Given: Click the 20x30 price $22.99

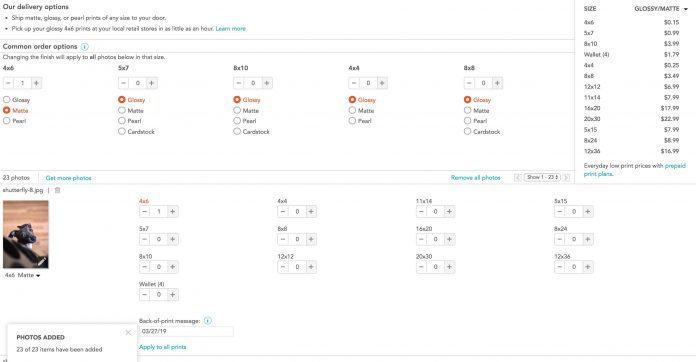Looking at the screenshot, I should (670, 119).
